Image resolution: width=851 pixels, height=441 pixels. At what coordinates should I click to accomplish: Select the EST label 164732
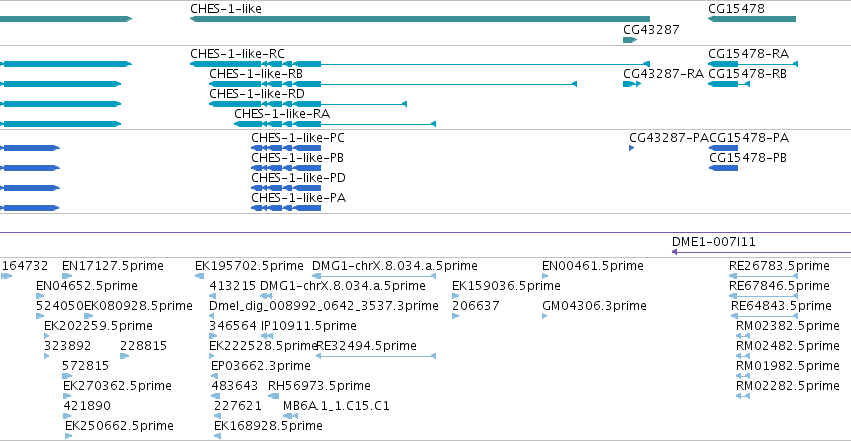pyautogui.click(x=25, y=266)
